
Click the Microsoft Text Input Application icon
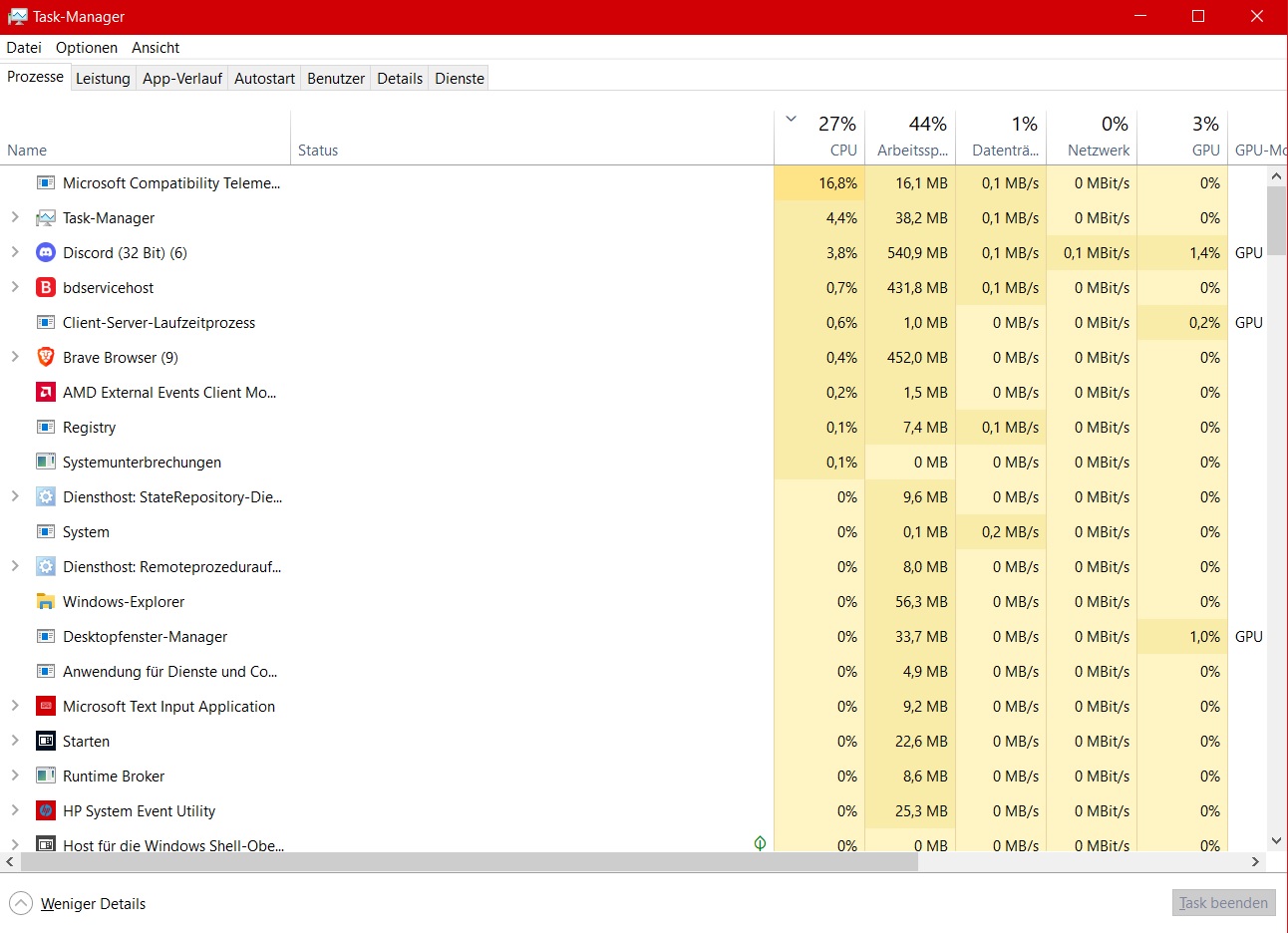46,707
